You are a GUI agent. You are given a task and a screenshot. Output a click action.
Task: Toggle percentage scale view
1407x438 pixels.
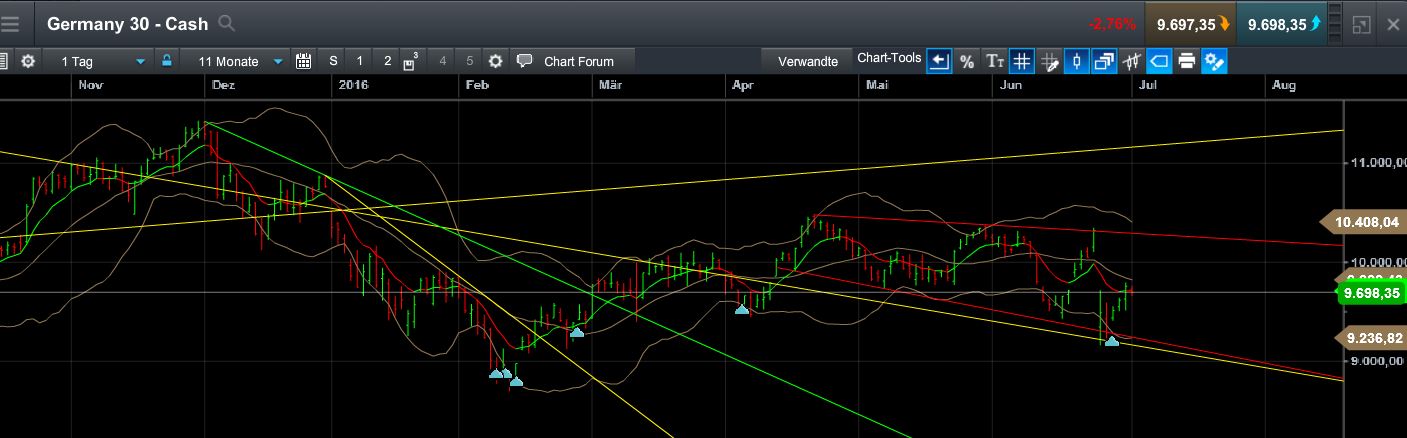point(967,61)
